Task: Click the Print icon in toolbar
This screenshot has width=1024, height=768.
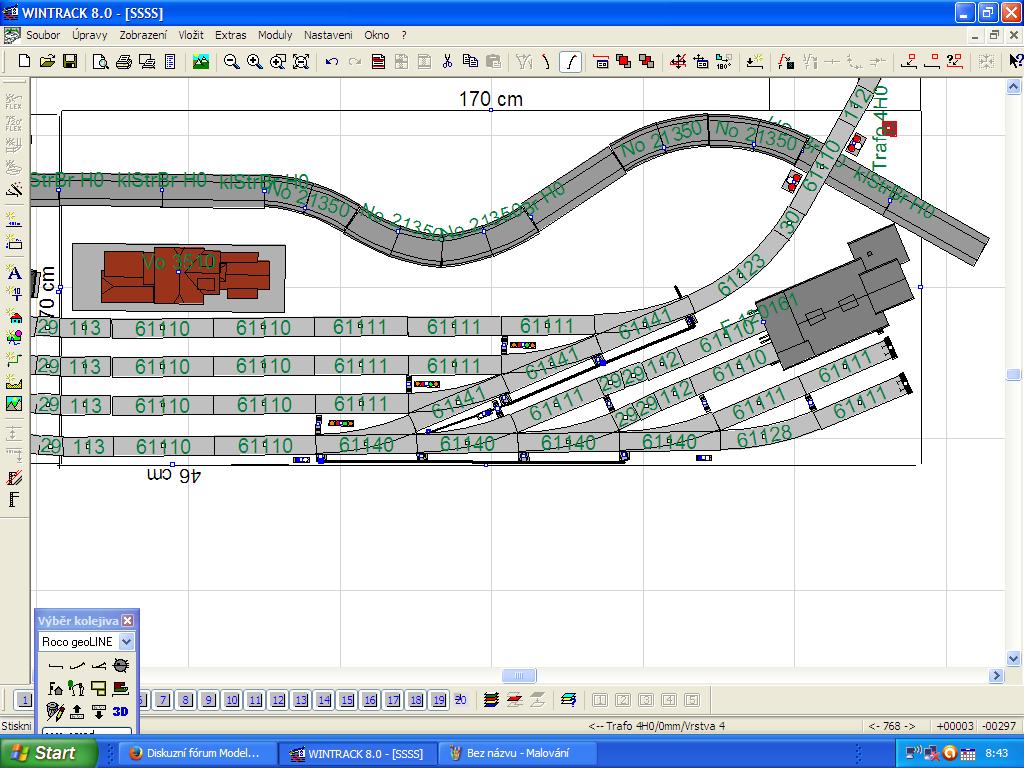Action: 123,62
